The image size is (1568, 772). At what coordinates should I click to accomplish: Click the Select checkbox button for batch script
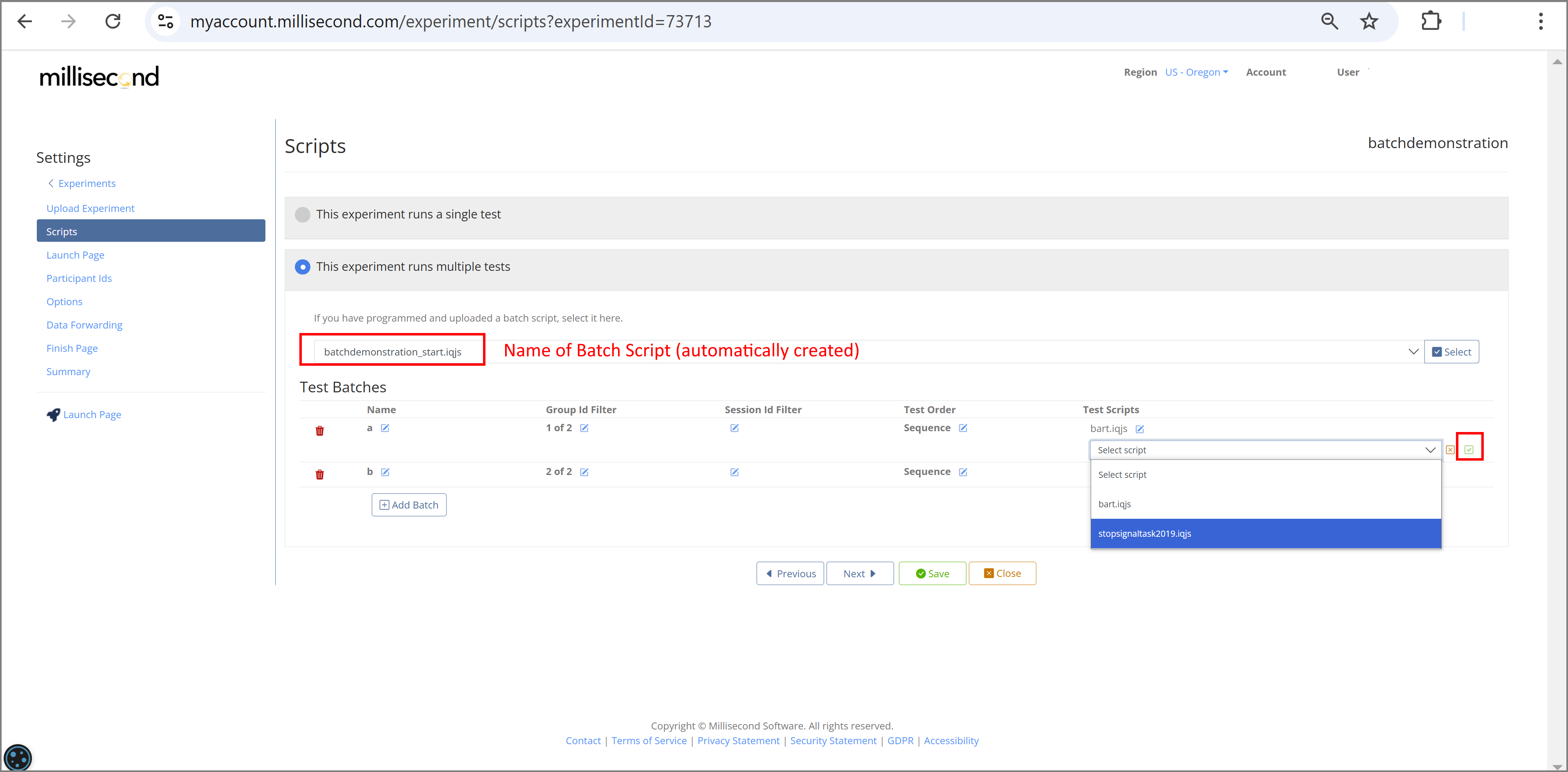[1451, 352]
